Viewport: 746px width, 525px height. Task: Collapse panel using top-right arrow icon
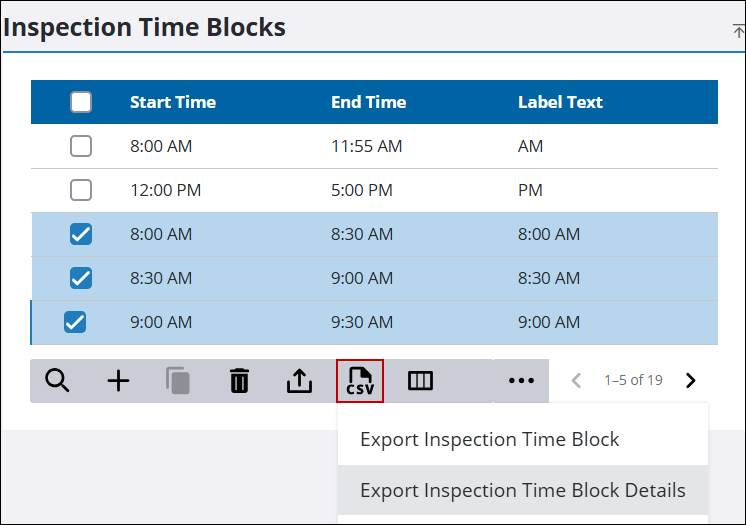tap(738, 31)
